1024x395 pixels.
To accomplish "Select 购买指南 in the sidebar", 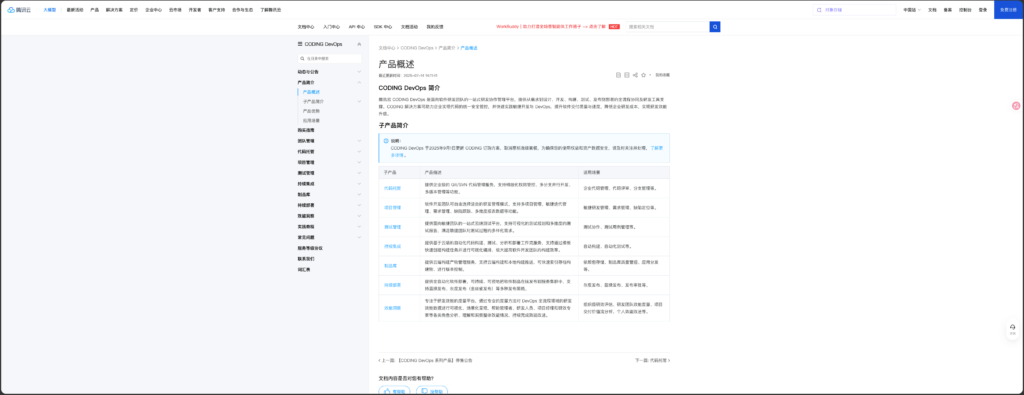I will click(306, 130).
